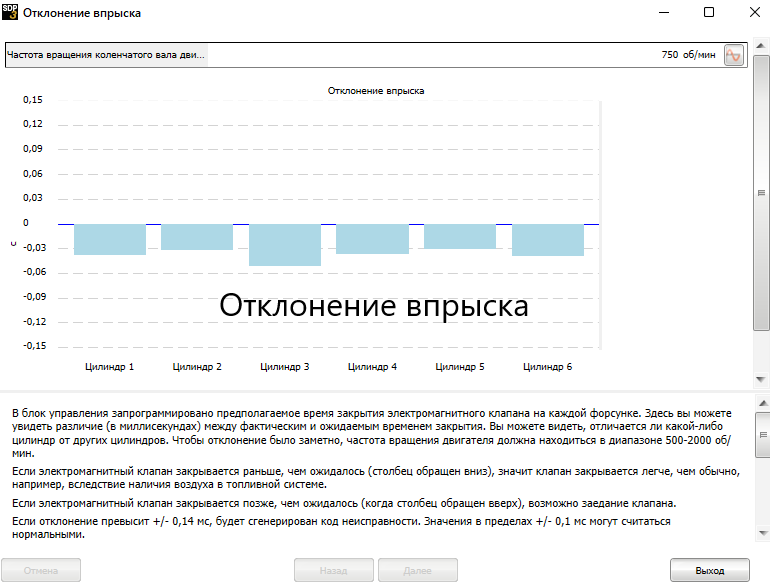
Task: Click the description panel scrollbar down arrow
Action: 763,533
